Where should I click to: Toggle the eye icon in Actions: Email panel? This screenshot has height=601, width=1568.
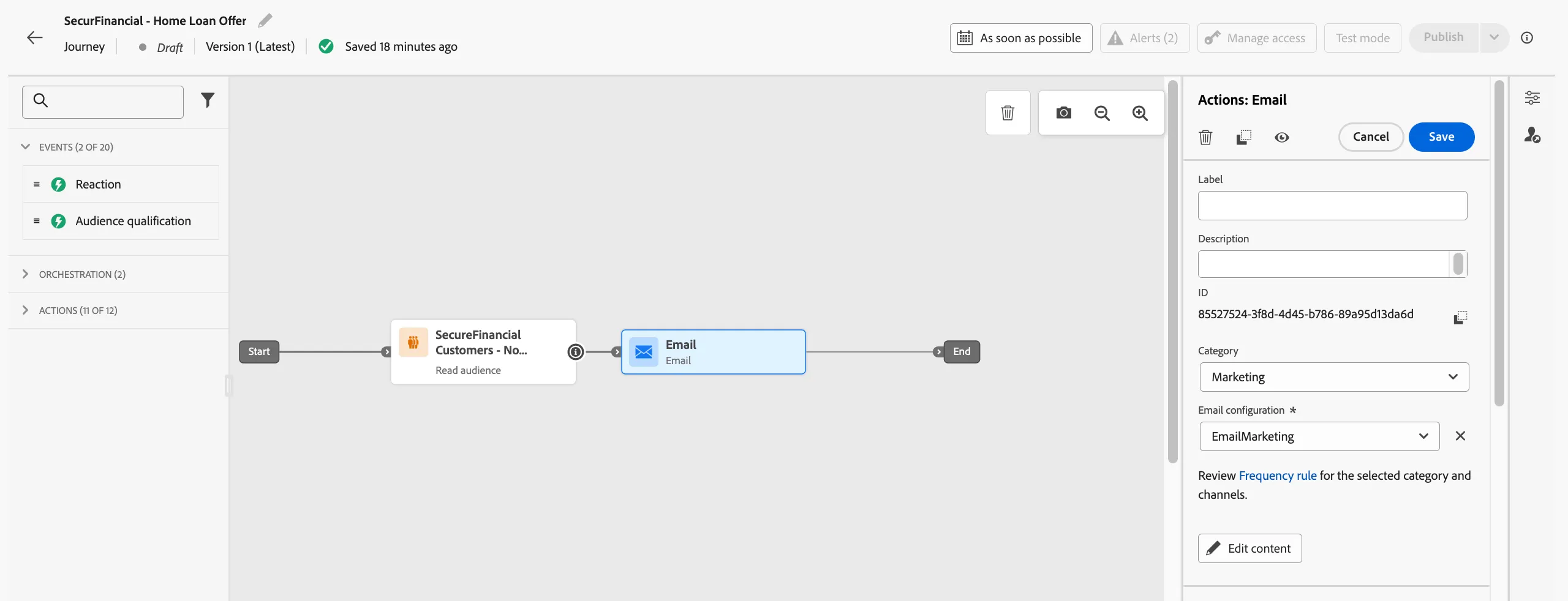pos(1282,137)
